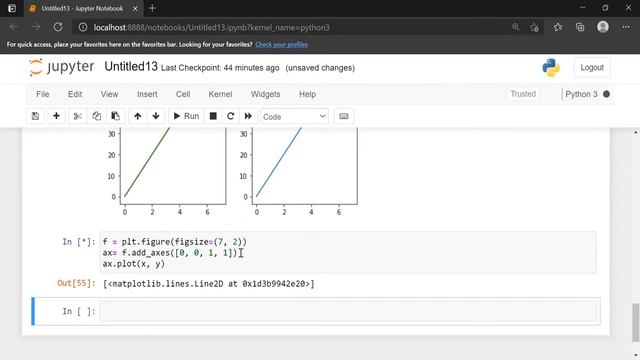This screenshot has width=640, height=360.
Task: Open the Kernel menu
Action: (x=220, y=94)
